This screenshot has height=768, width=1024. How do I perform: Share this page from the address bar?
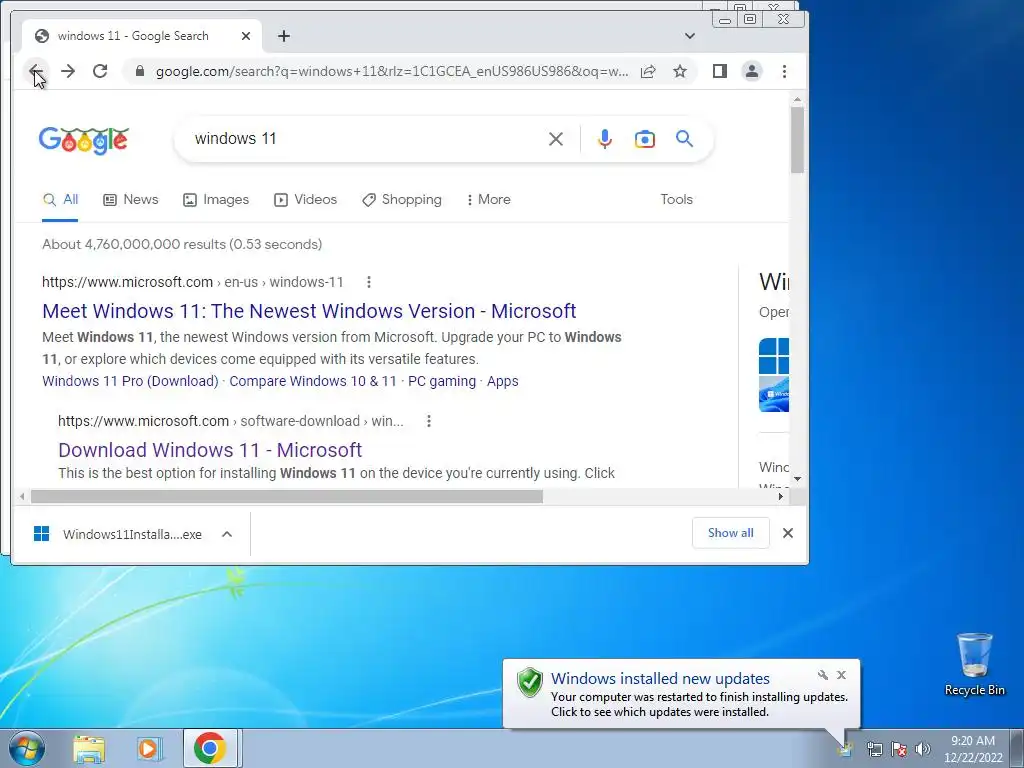point(648,71)
